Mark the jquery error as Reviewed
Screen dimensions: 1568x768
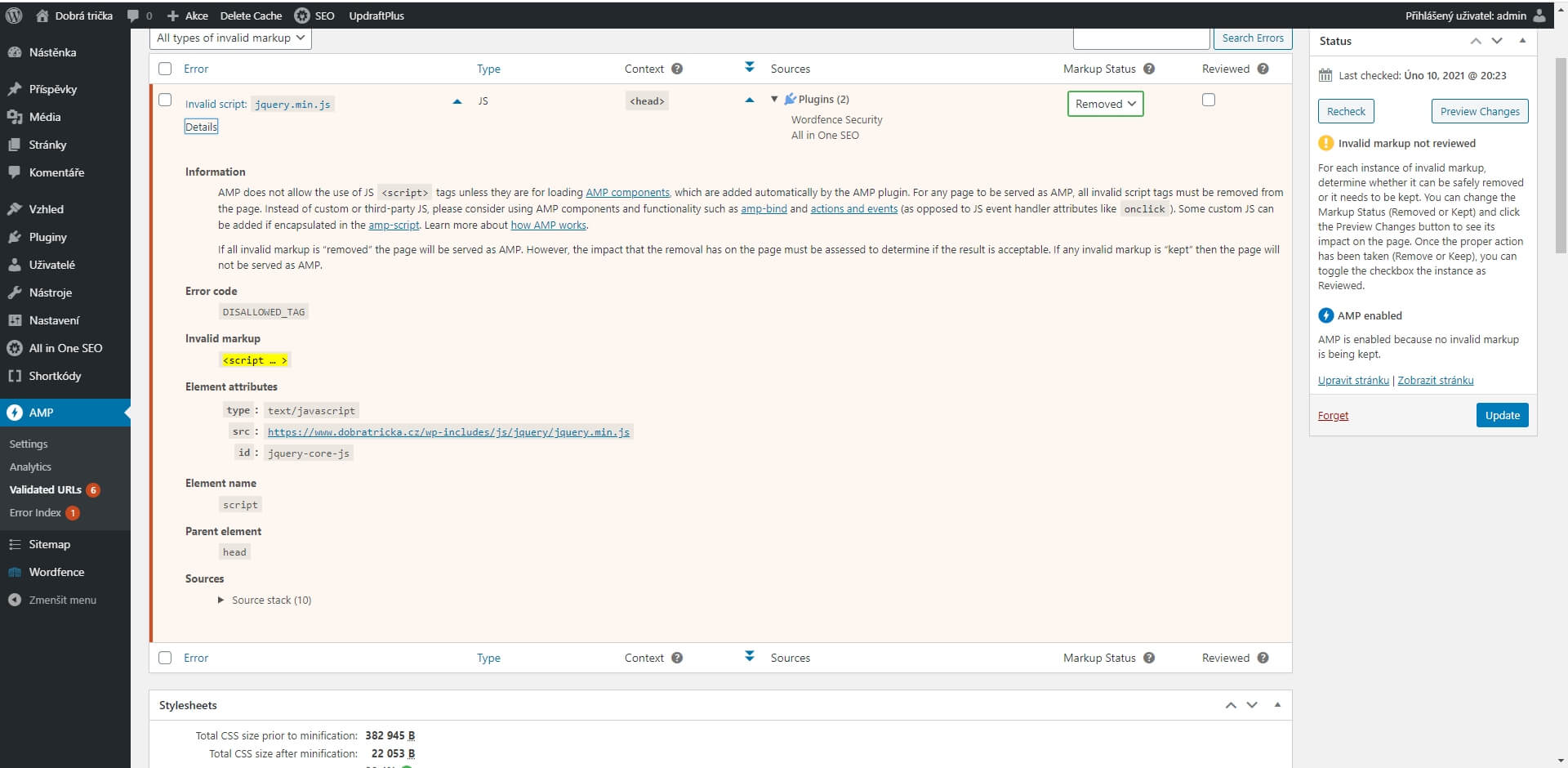(x=1209, y=100)
